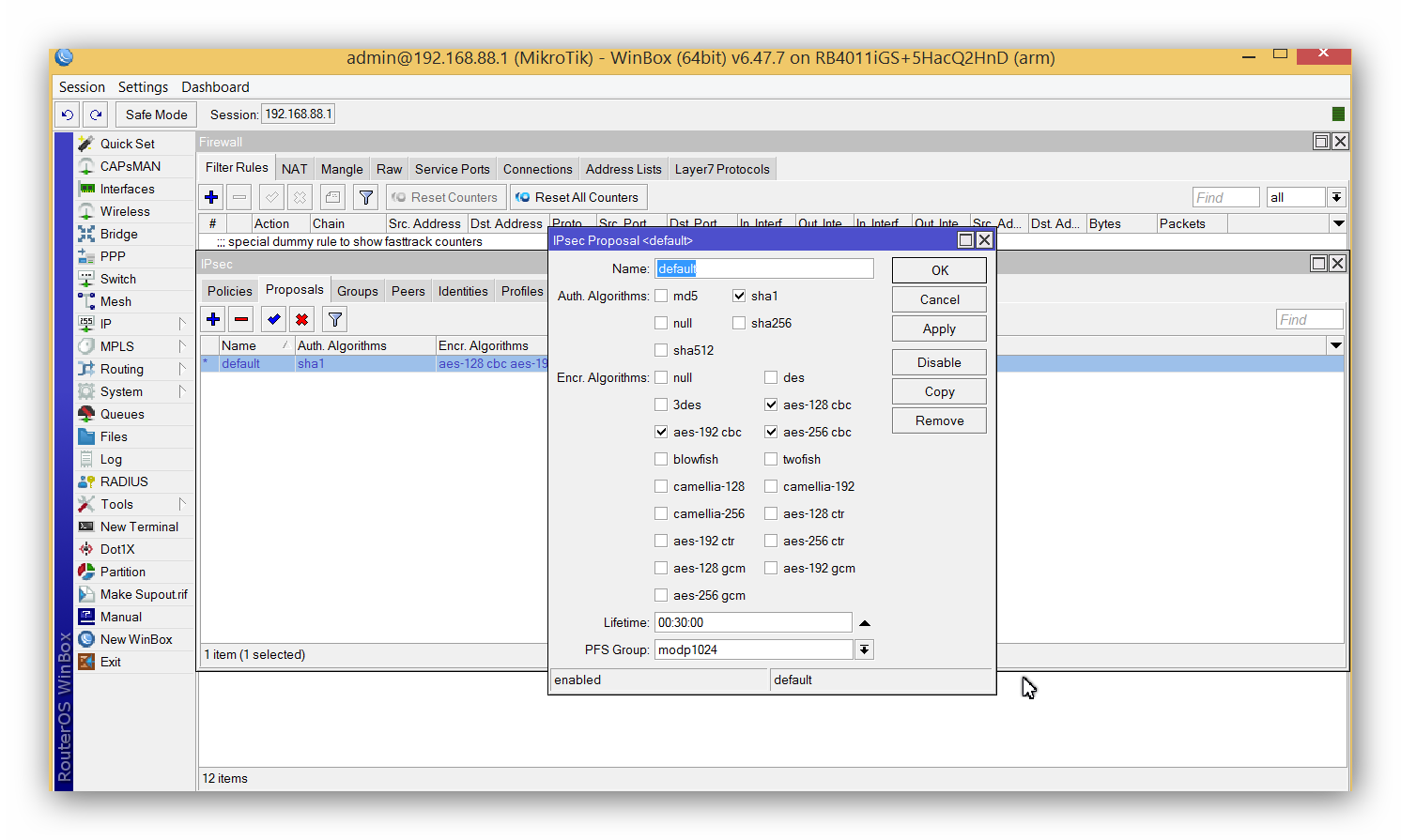Check the 3des encryption algorithm
Screen dimensions: 1401x840
(x=661, y=405)
